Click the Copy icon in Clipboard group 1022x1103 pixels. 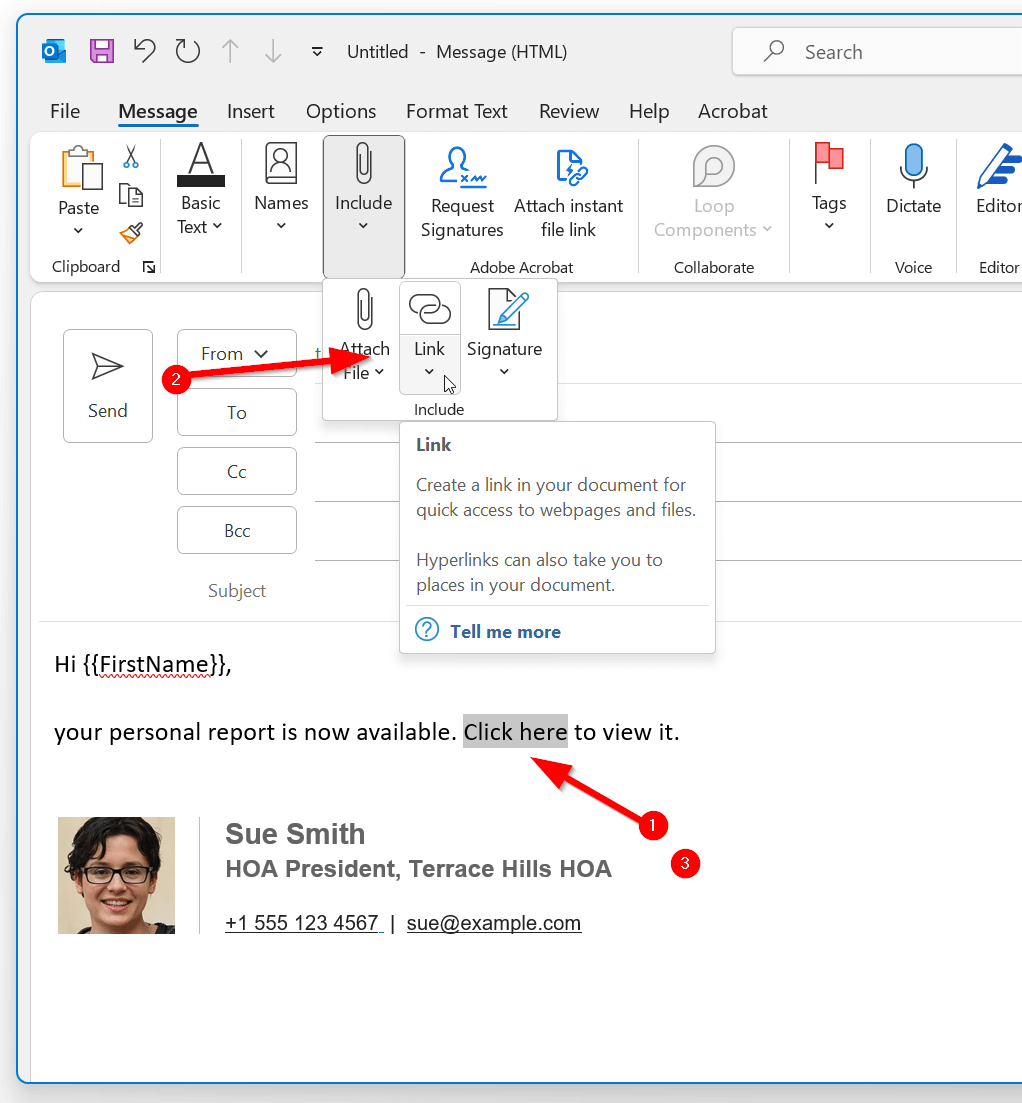(x=131, y=196)
